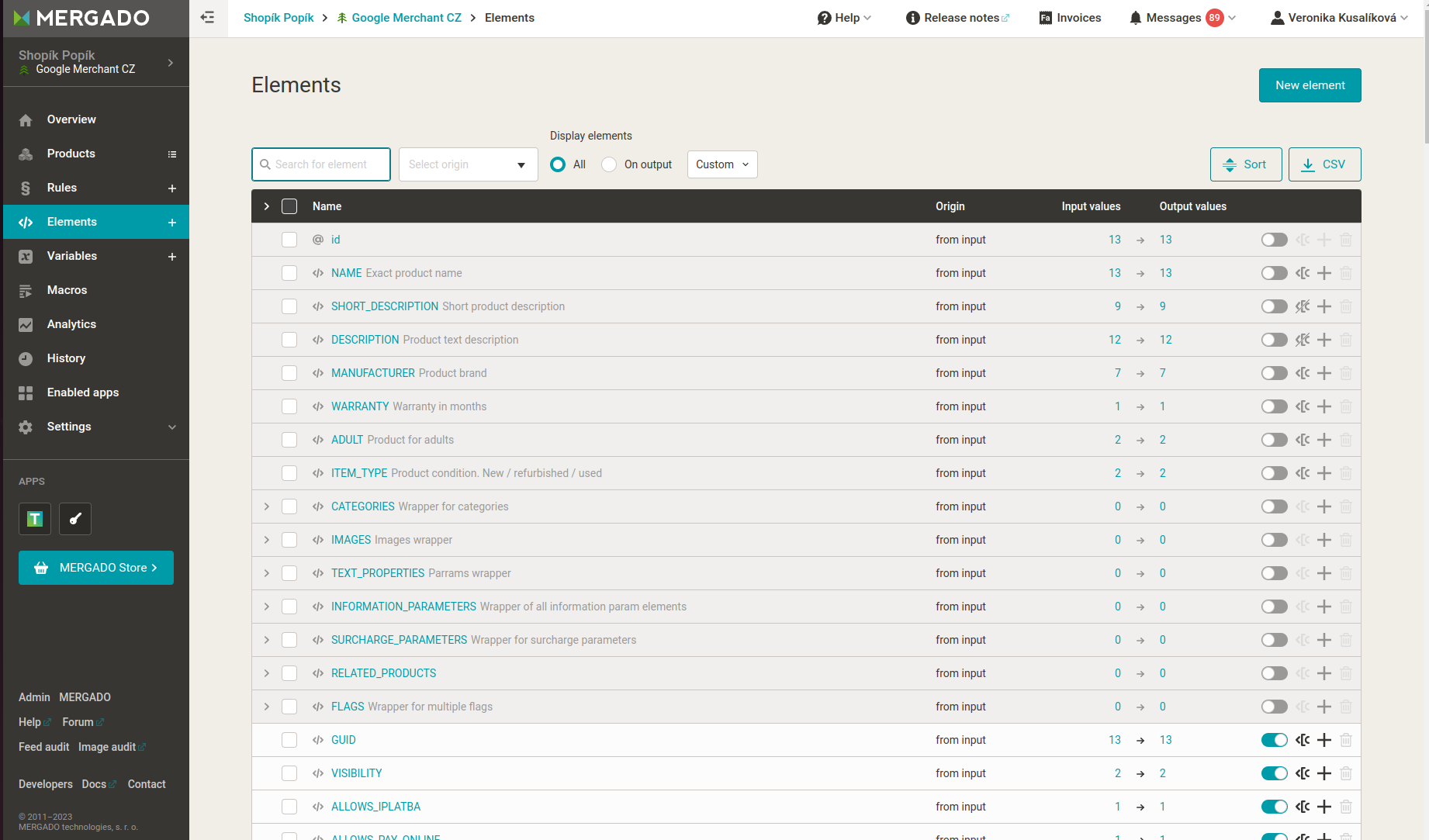
Task: Click the plus icon in WARRANTY row
Action: (1324, 406)
